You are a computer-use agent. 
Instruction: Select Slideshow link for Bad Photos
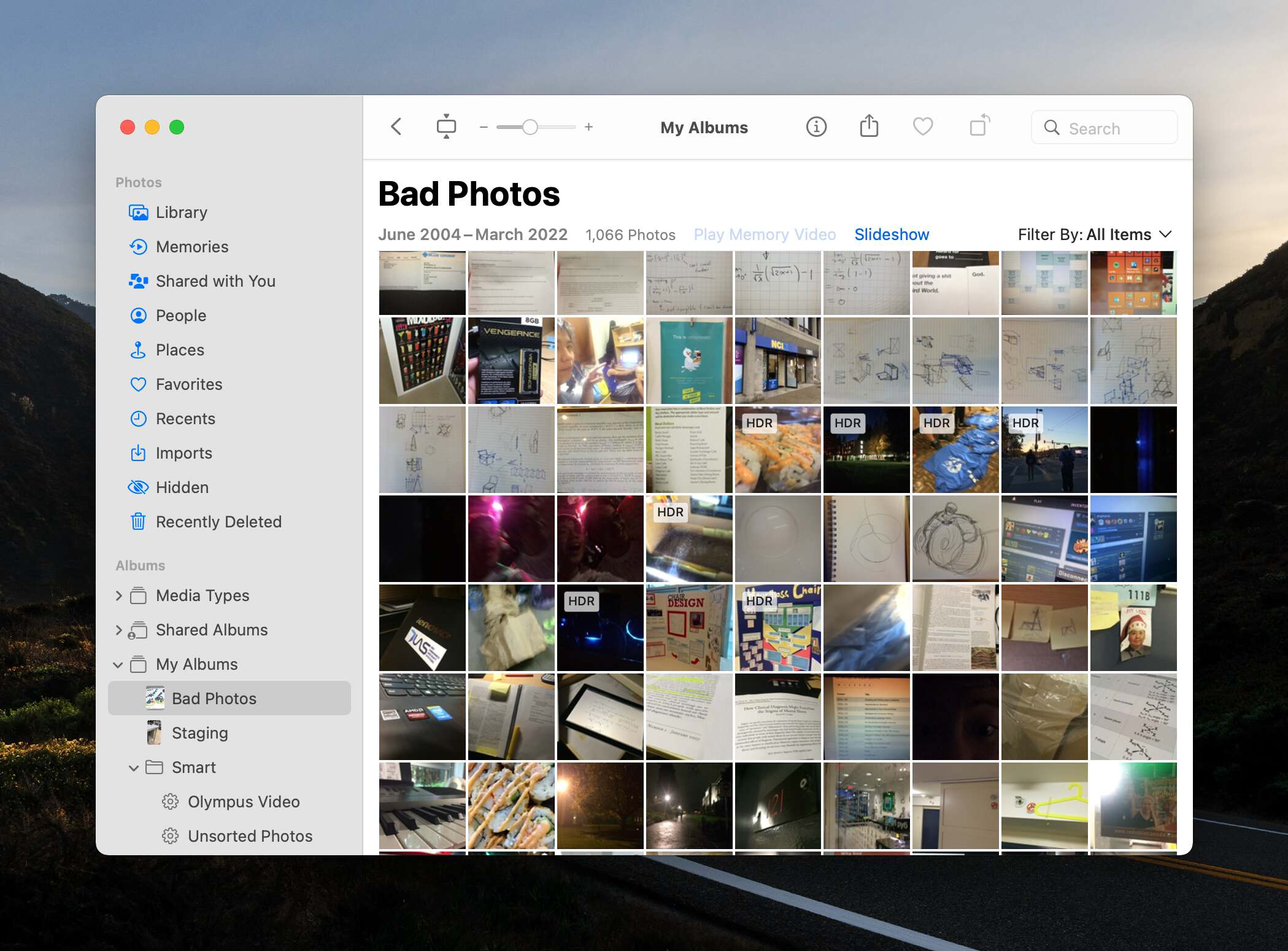point(891,233)
